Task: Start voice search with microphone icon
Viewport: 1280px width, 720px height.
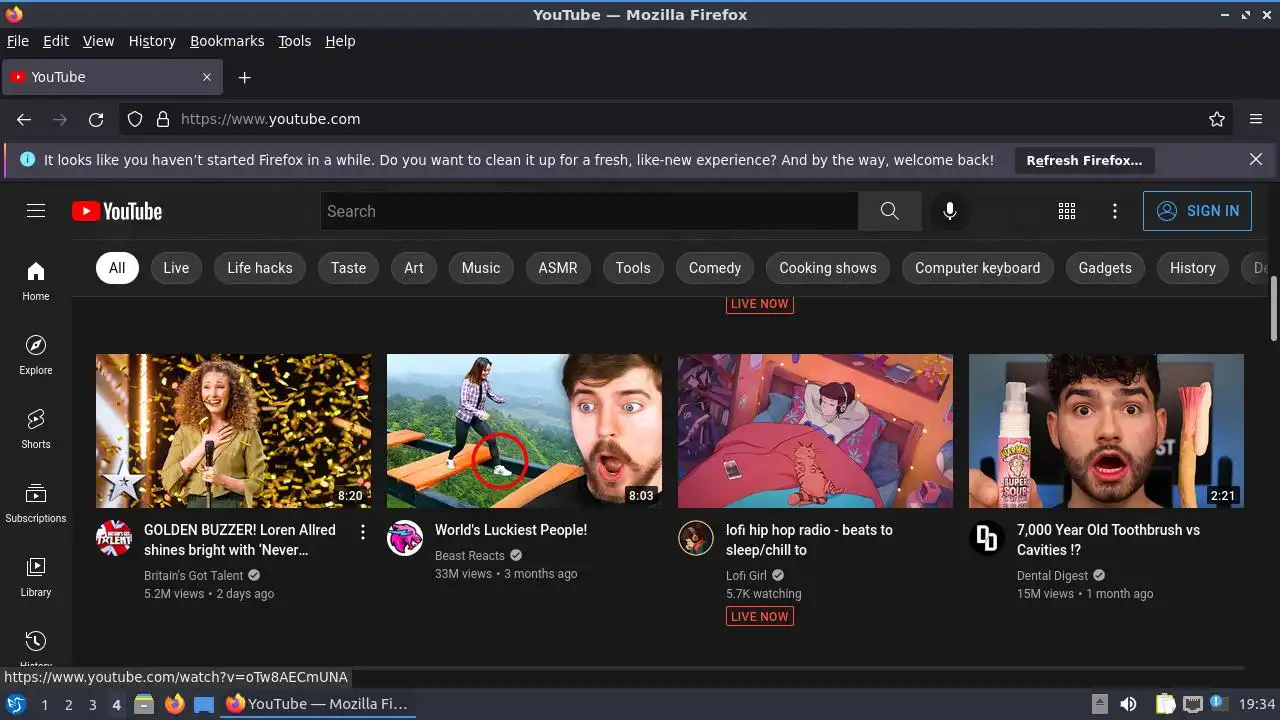Action: pyautogui.click(x=950, y=211)
